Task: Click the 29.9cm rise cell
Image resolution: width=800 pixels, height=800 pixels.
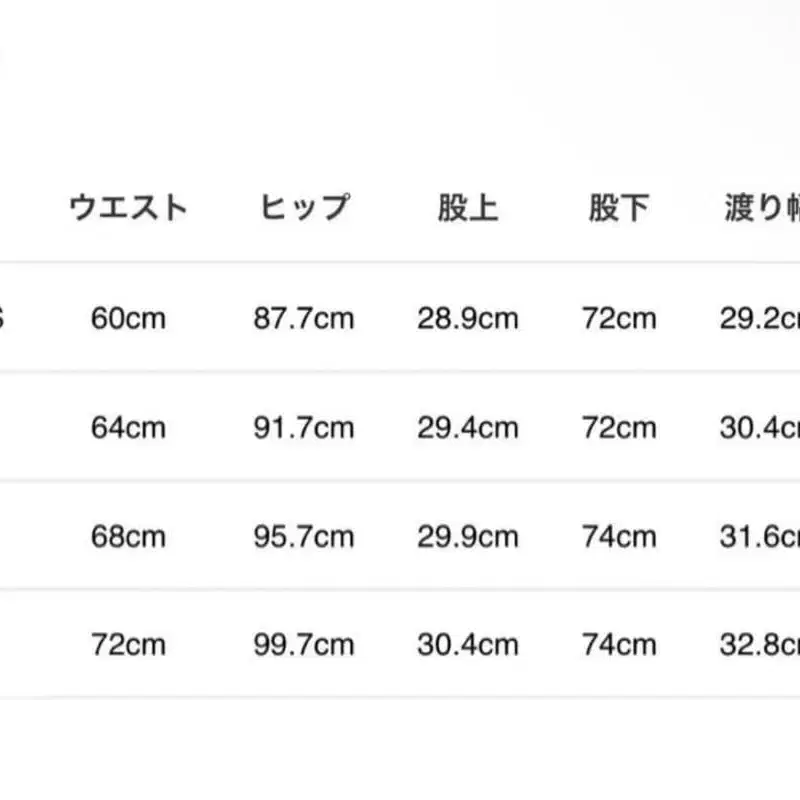Action: pyautogui.click(x=468, y=536)
